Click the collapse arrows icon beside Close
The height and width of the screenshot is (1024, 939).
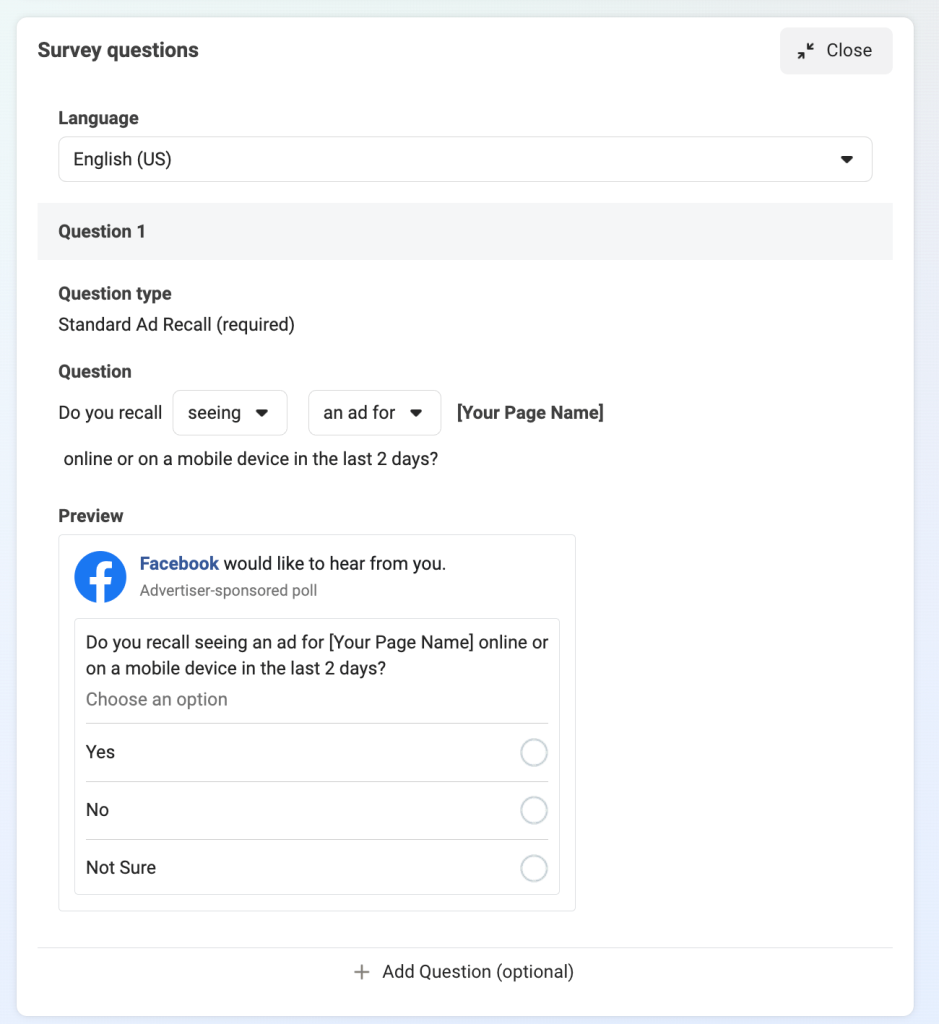click(806, 51)
